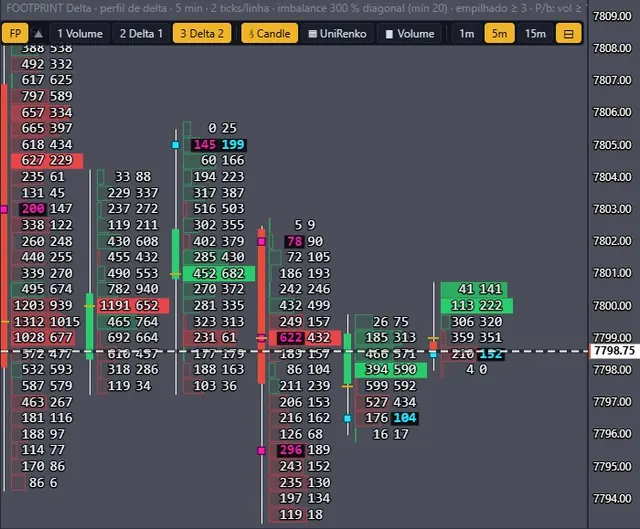Click the cell 599 592
The image size is (640, 529).
tap(391, 386)
